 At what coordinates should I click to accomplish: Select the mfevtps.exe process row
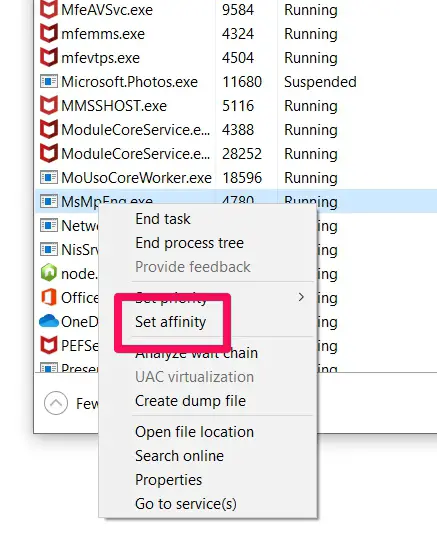(236, 58)
